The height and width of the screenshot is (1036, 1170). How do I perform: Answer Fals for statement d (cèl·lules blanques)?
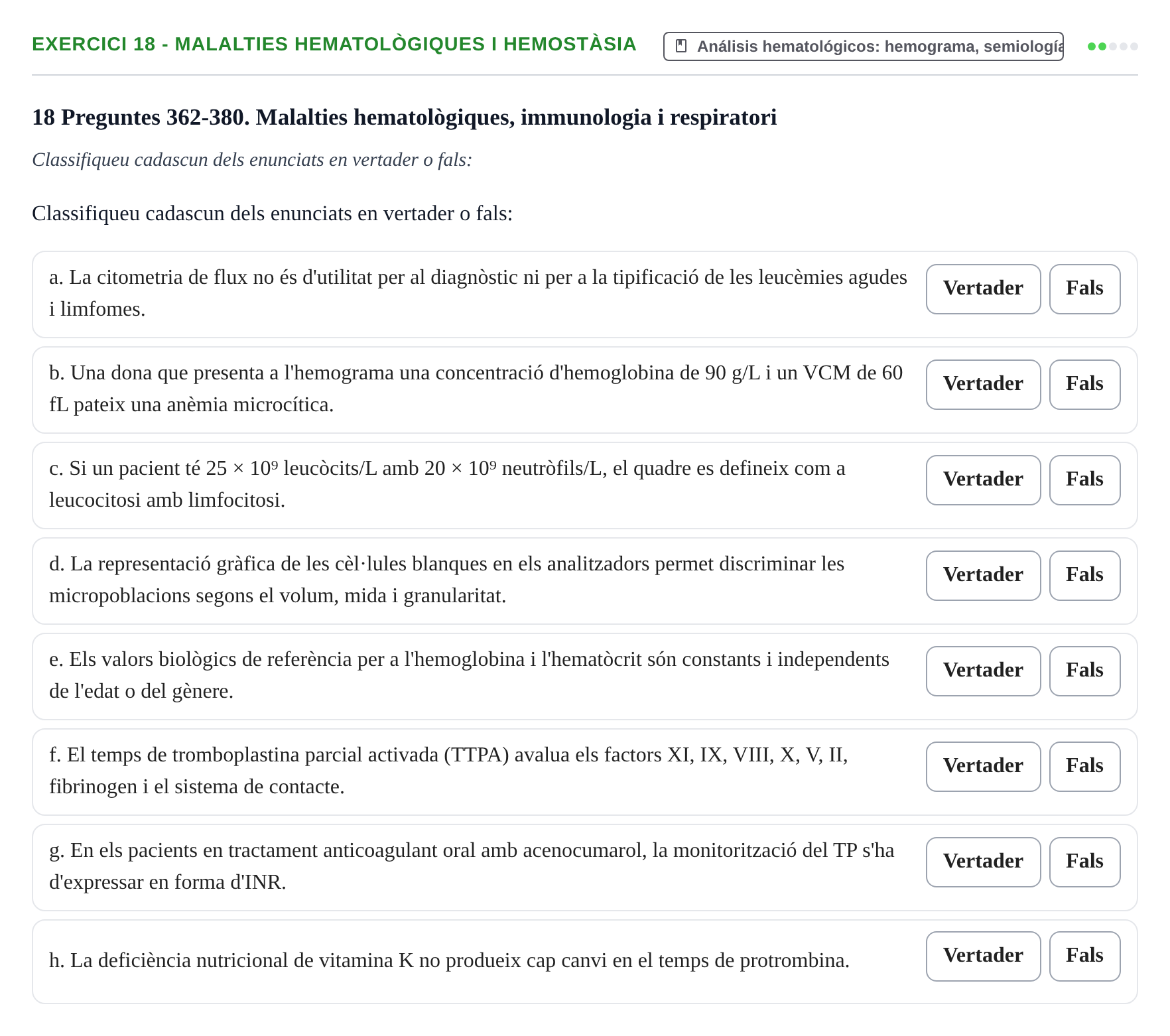tap(1084, 575)
